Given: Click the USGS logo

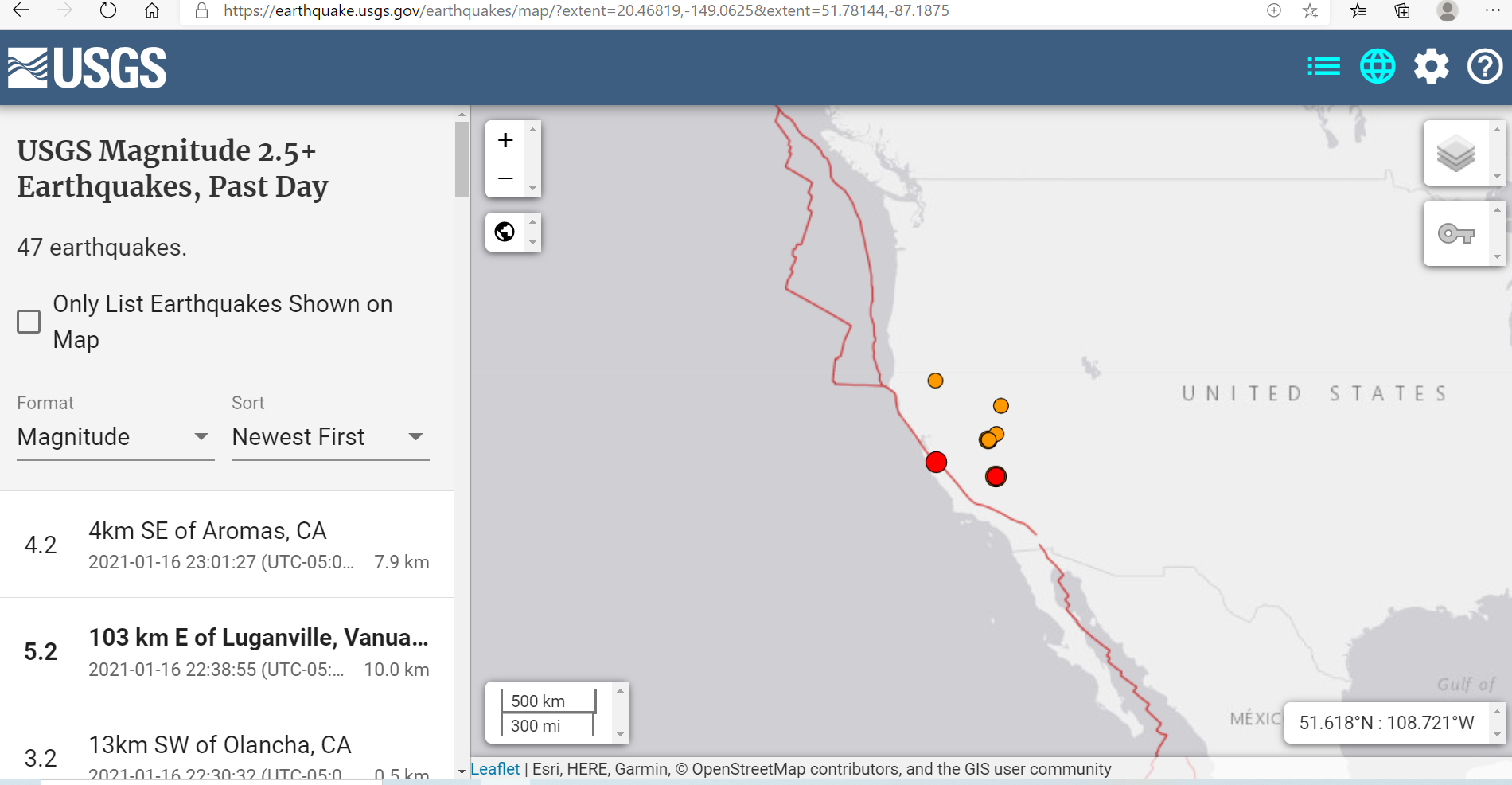Looking at the screenshot, I should pyautogui.click(x=87, y=68).
